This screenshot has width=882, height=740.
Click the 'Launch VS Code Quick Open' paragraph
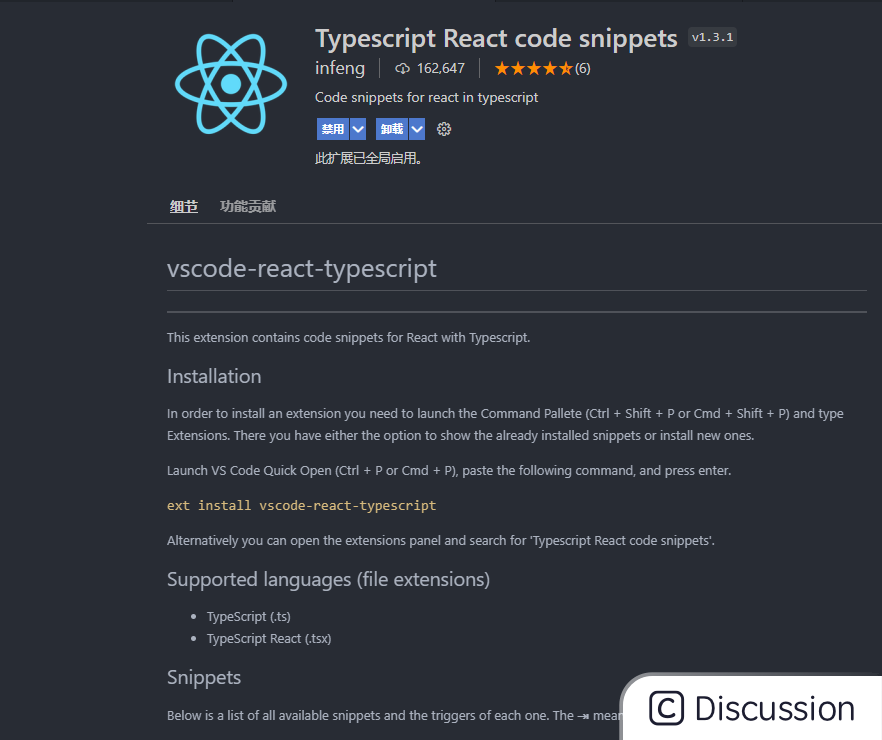click(x=449, y=471)
